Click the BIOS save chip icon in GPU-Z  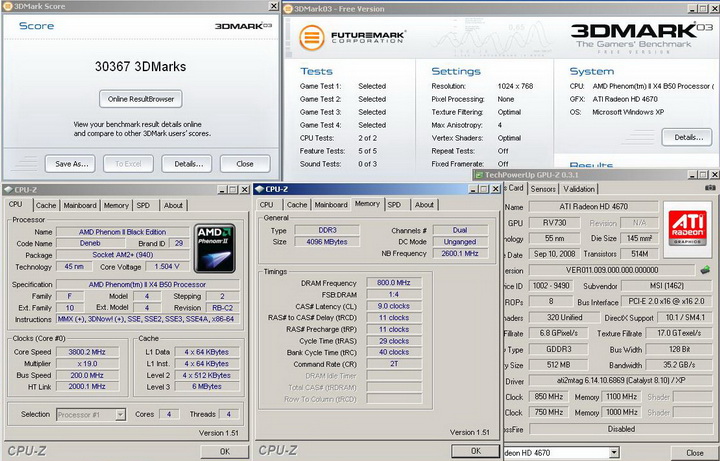(705, 270)
